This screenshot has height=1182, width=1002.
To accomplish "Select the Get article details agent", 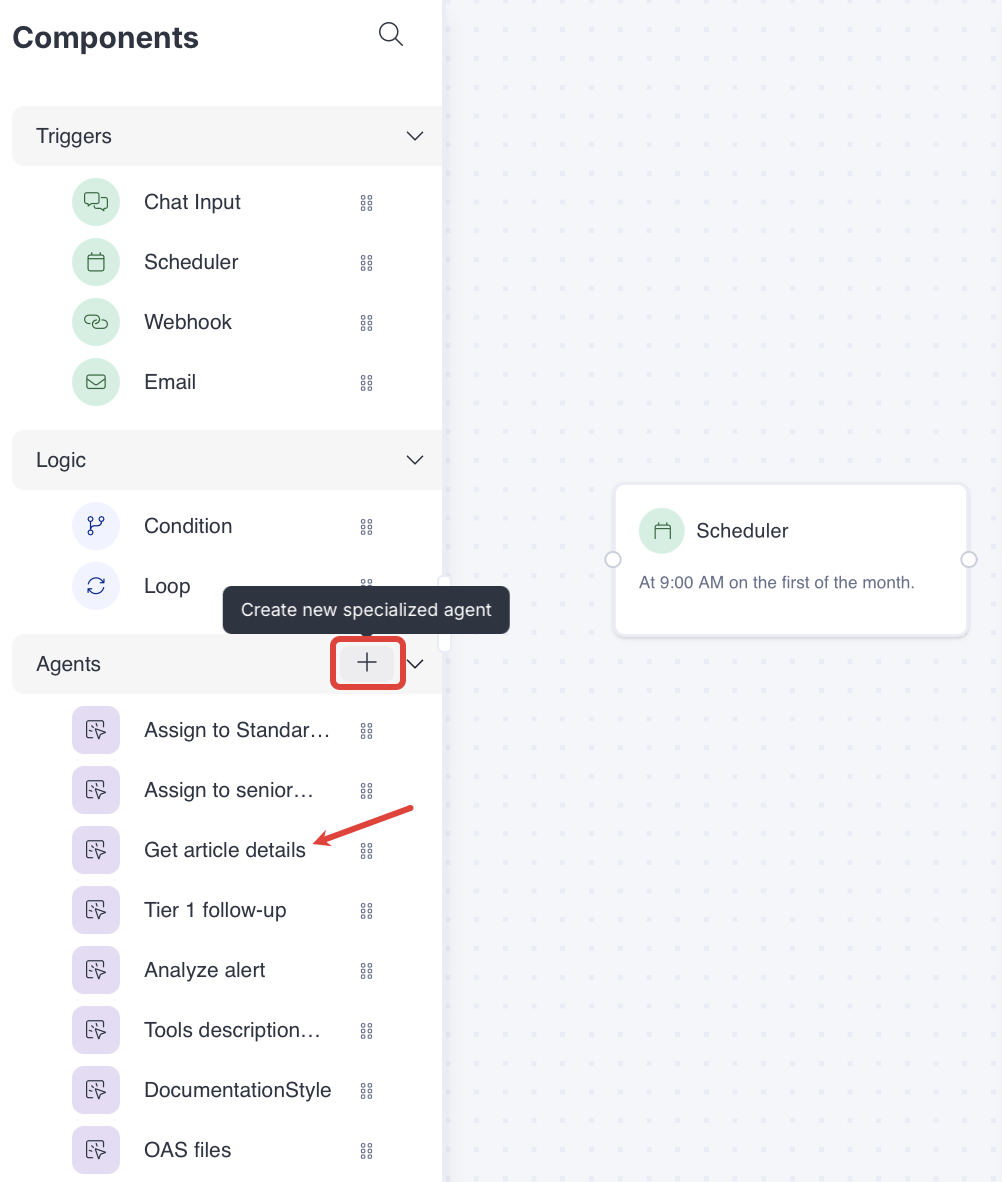I will (225, 850).
